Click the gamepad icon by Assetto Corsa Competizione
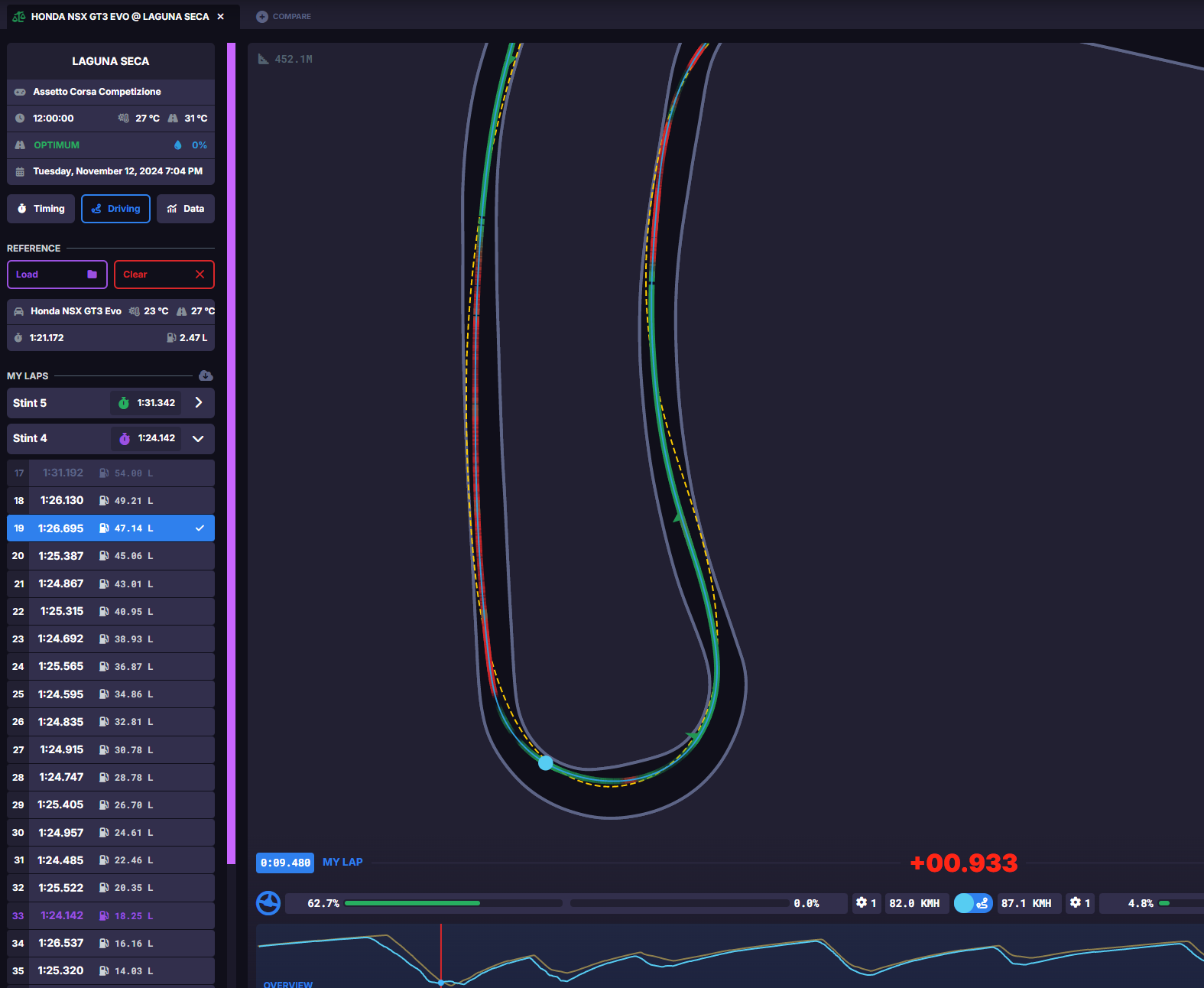1204x988 pixels. click(20, 92)
